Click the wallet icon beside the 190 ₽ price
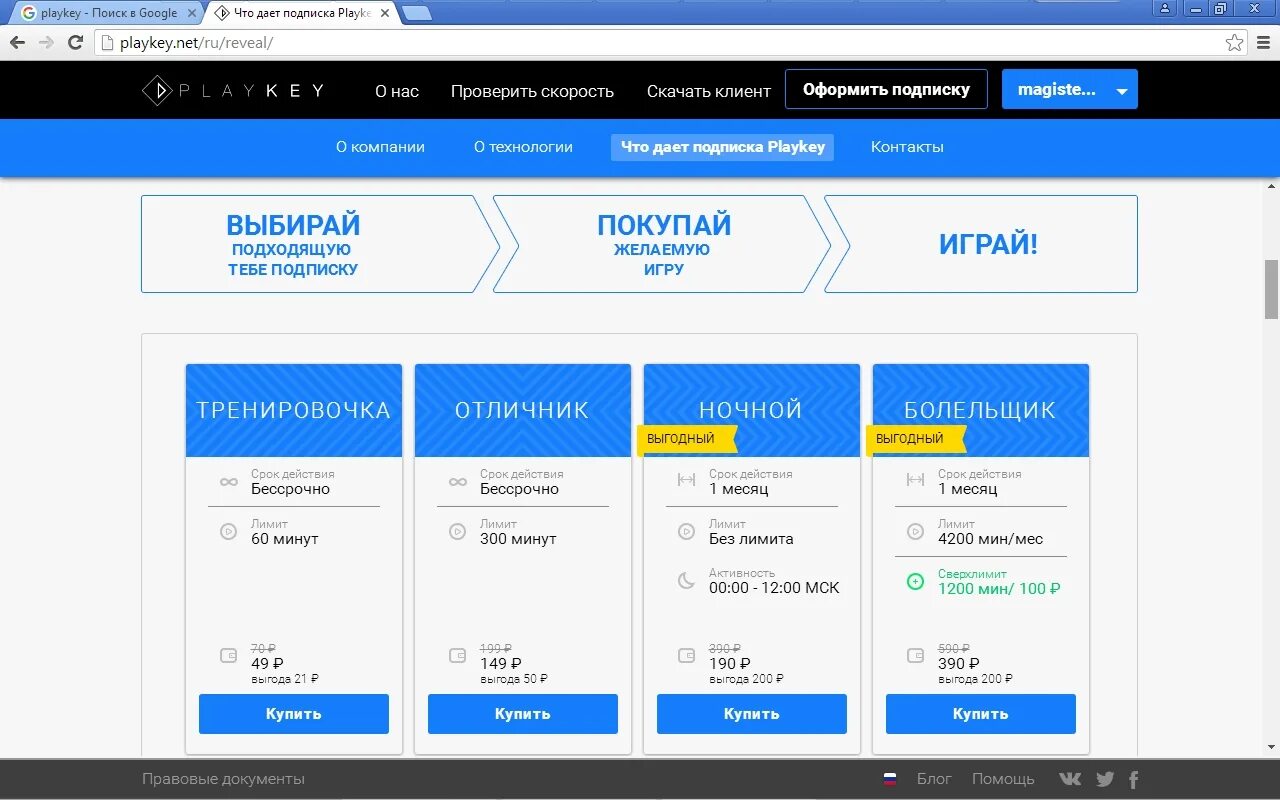 (686, 656)
